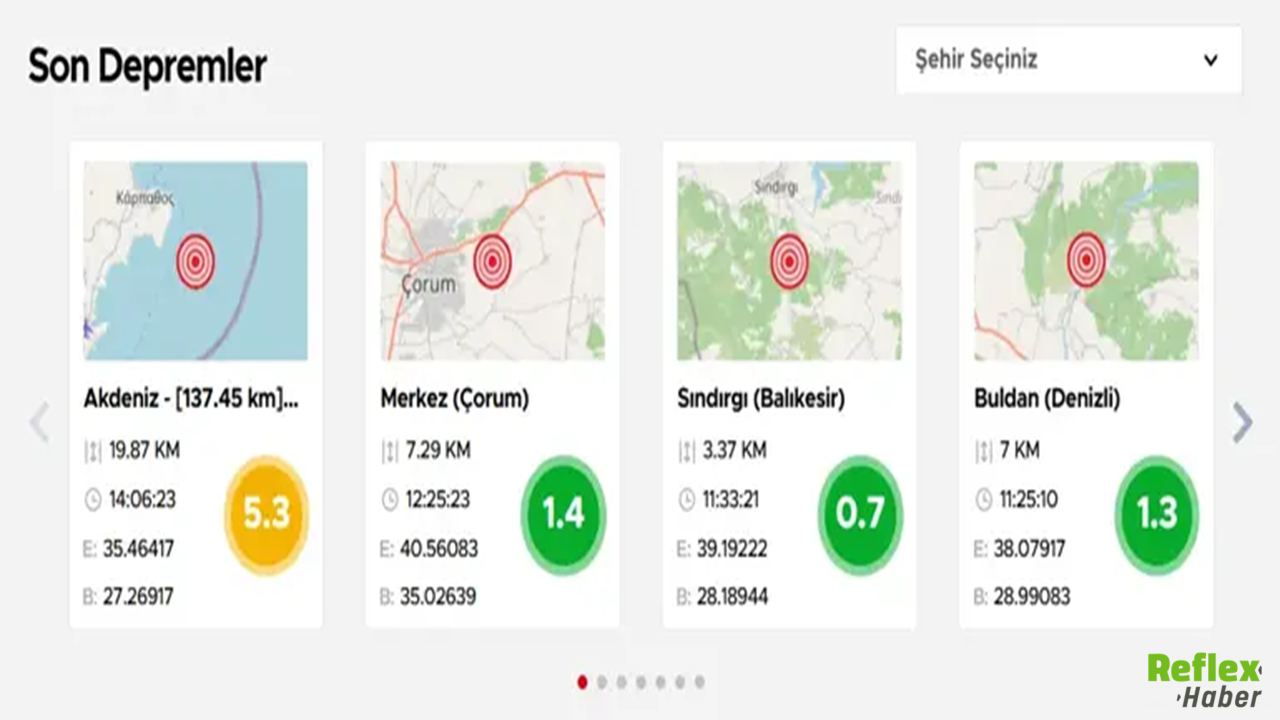Open the Şehir Seçiniz city dropdown

[1069, 60]
